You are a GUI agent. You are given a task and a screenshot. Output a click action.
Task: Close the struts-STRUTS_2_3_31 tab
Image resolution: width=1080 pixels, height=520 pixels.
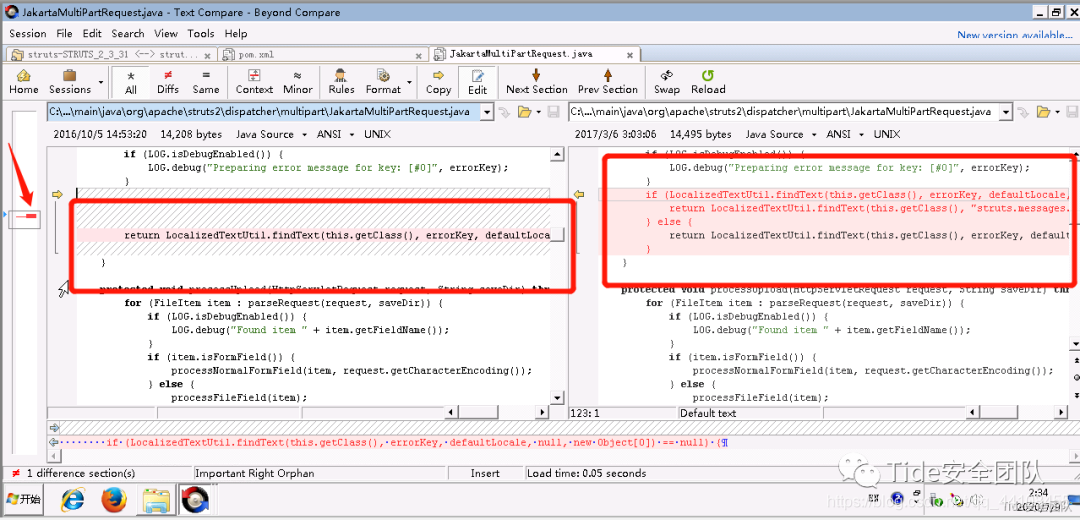(208, 54)
